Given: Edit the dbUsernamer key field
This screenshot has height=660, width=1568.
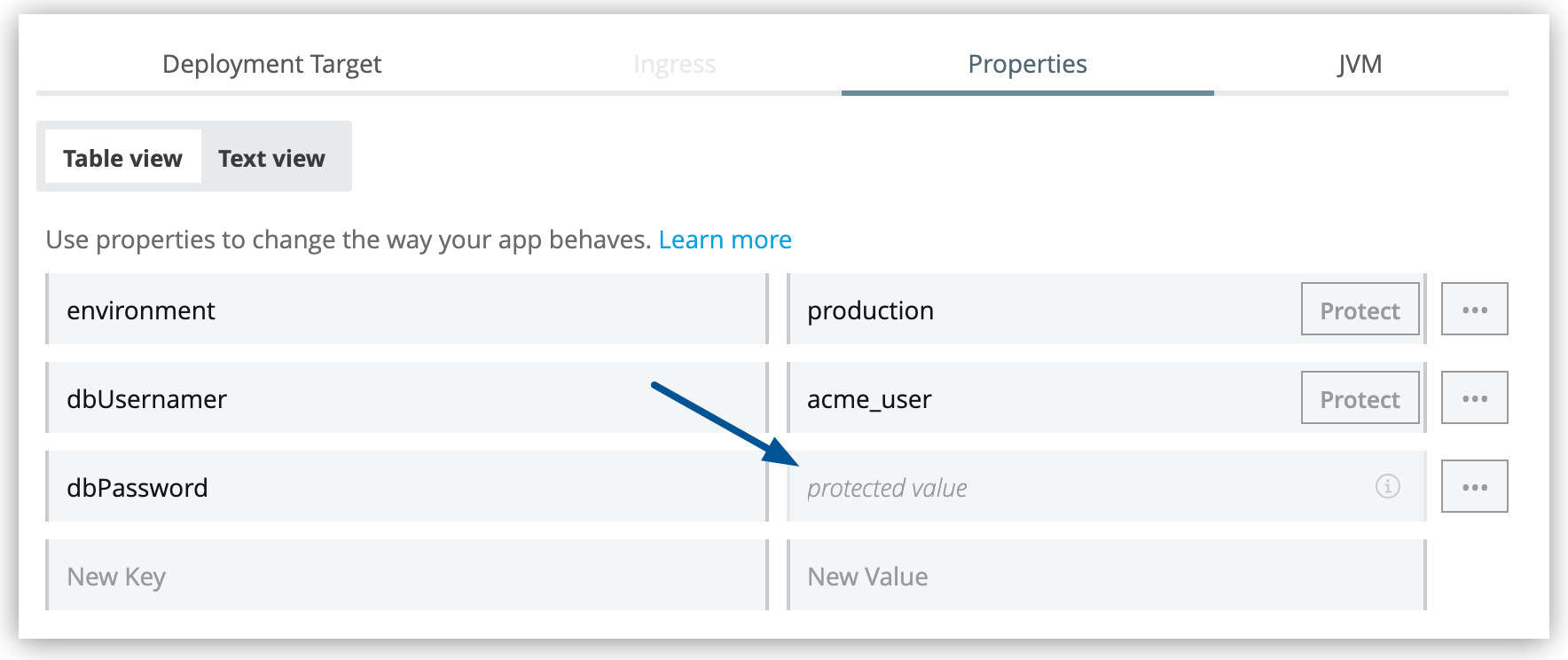Looking at the screenshot, I should [406, 398].
